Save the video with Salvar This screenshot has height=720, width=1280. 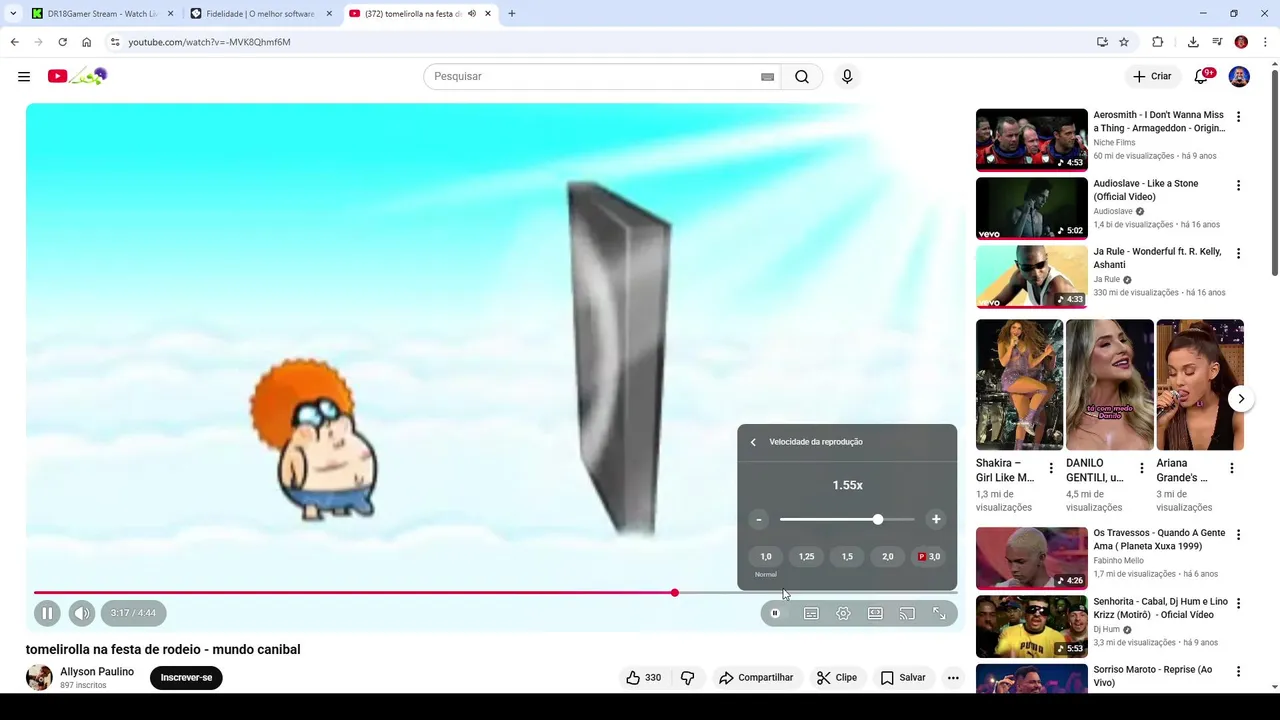point(903,678)
